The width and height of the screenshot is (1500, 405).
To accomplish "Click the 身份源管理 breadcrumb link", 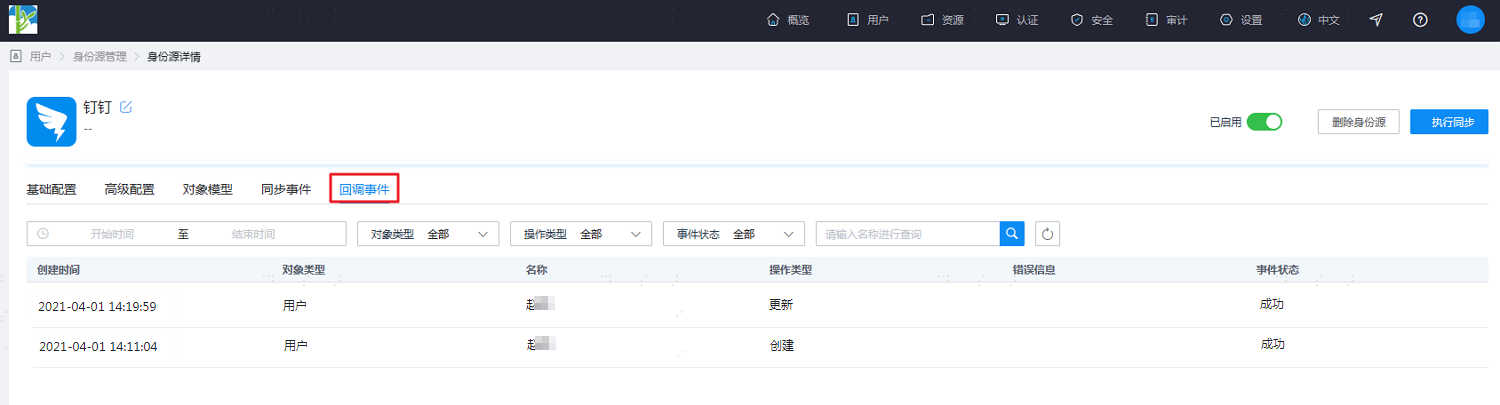I will coord(100,57).
